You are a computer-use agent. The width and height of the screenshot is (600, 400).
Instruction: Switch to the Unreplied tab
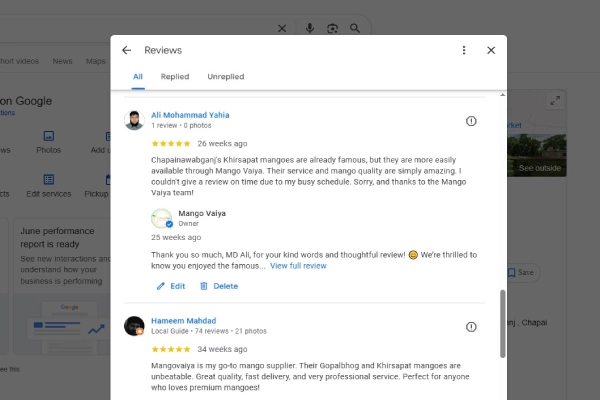coord(225,77)
